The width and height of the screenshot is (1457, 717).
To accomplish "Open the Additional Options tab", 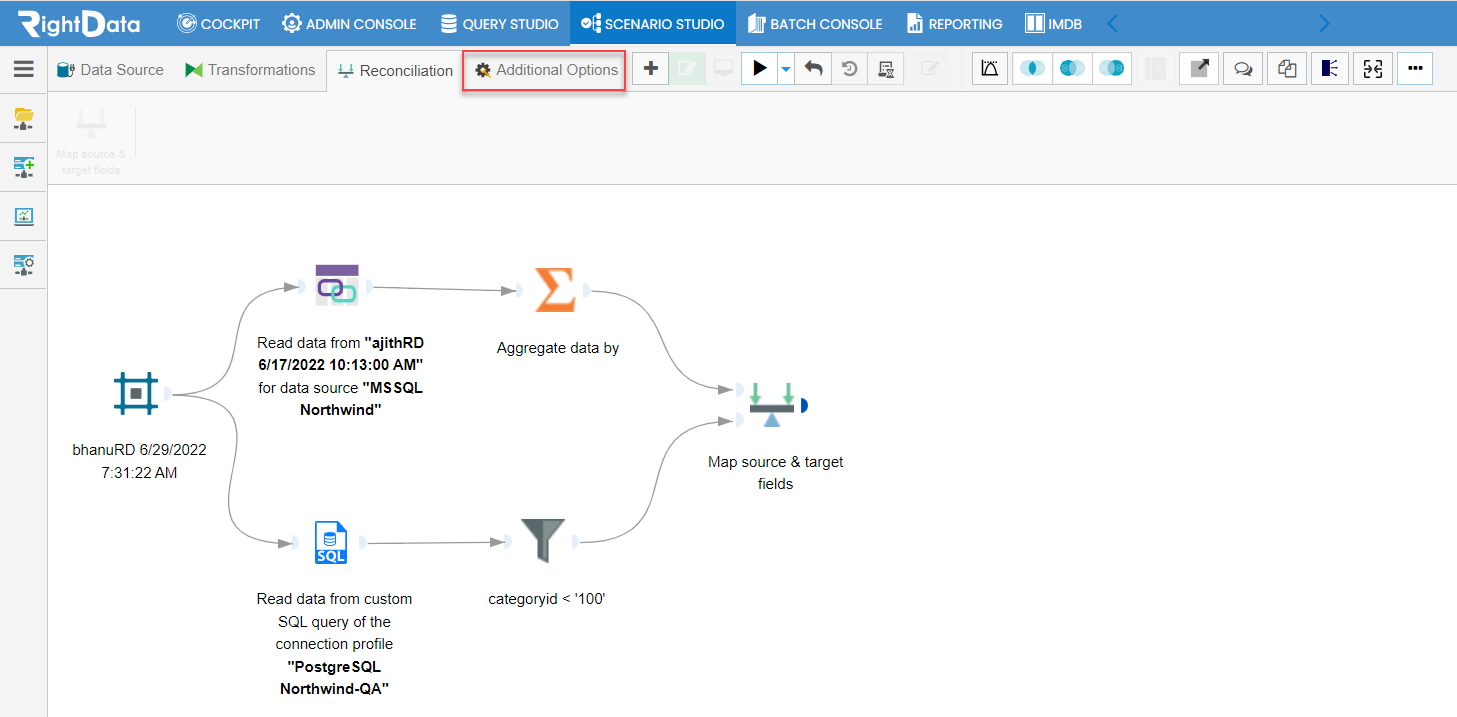I will (546, 70).
